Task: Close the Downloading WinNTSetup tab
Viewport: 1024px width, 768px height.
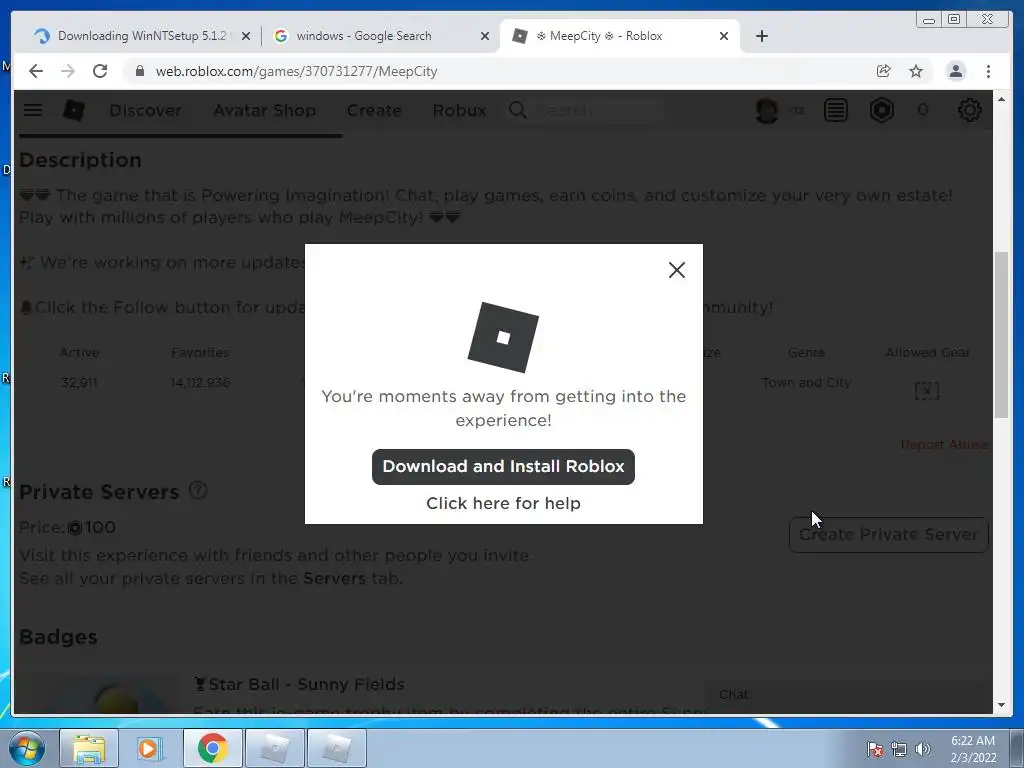Action: (246, 37)
